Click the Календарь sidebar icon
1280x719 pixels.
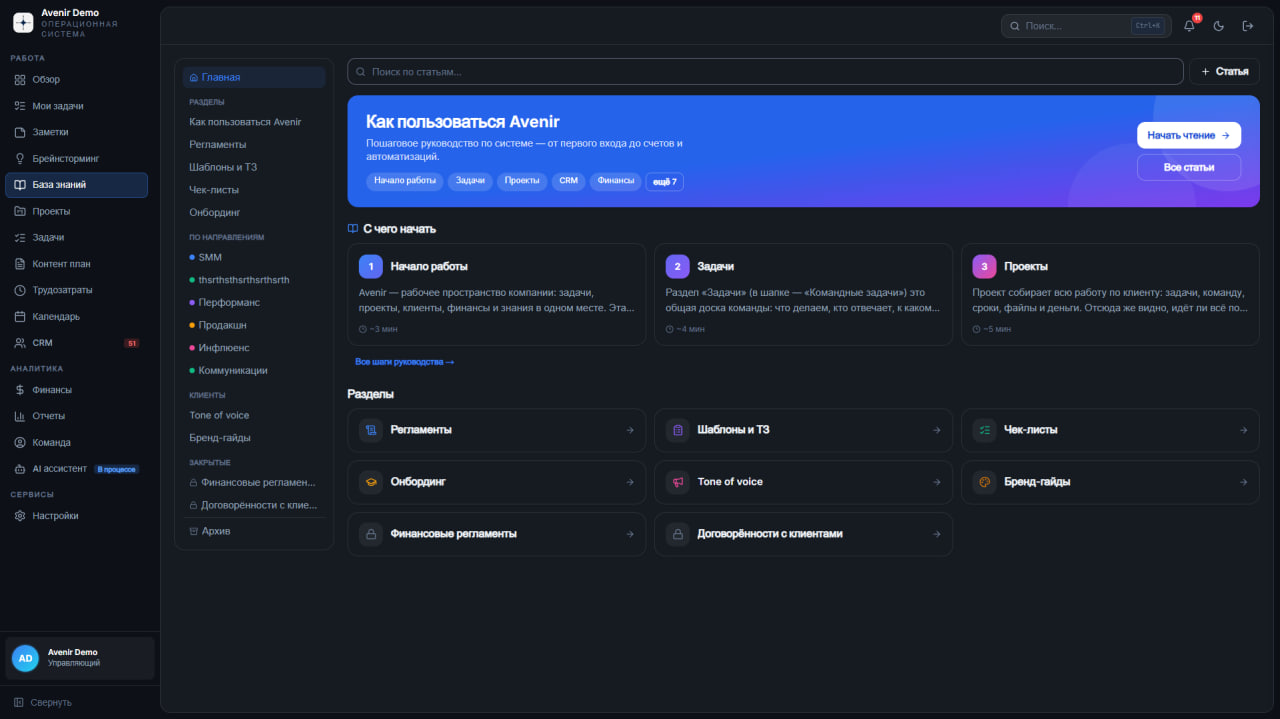coord(20,317)
